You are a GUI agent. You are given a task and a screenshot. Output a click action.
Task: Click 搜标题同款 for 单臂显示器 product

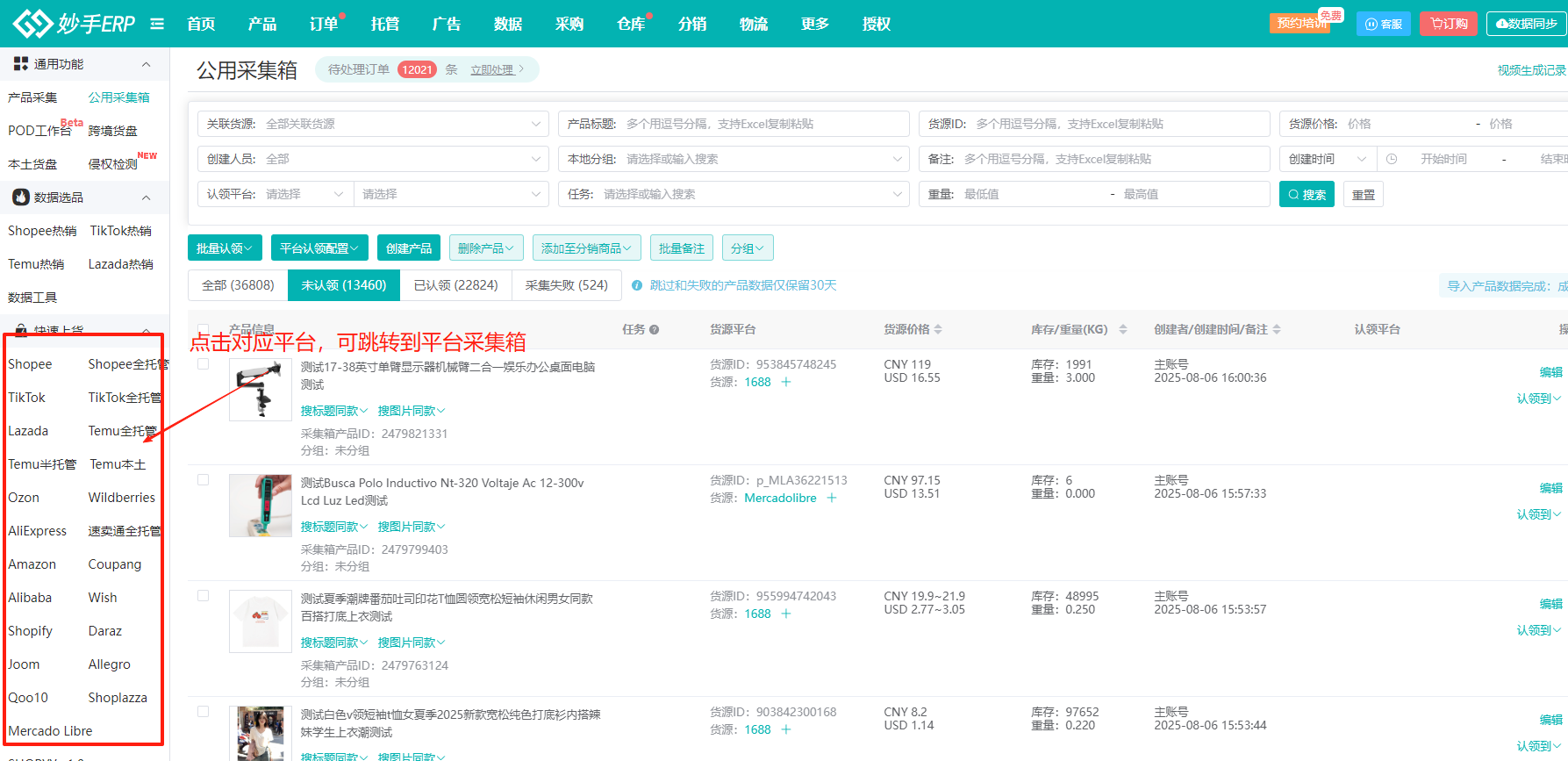pyautogui.click(x=334, y=411)
